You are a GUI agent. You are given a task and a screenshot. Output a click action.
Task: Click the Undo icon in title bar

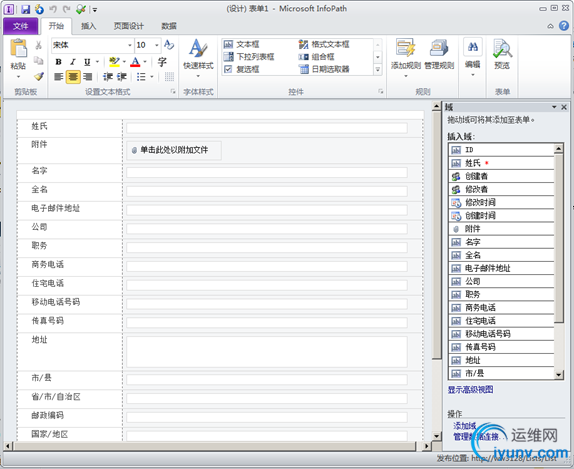[53, 9]
